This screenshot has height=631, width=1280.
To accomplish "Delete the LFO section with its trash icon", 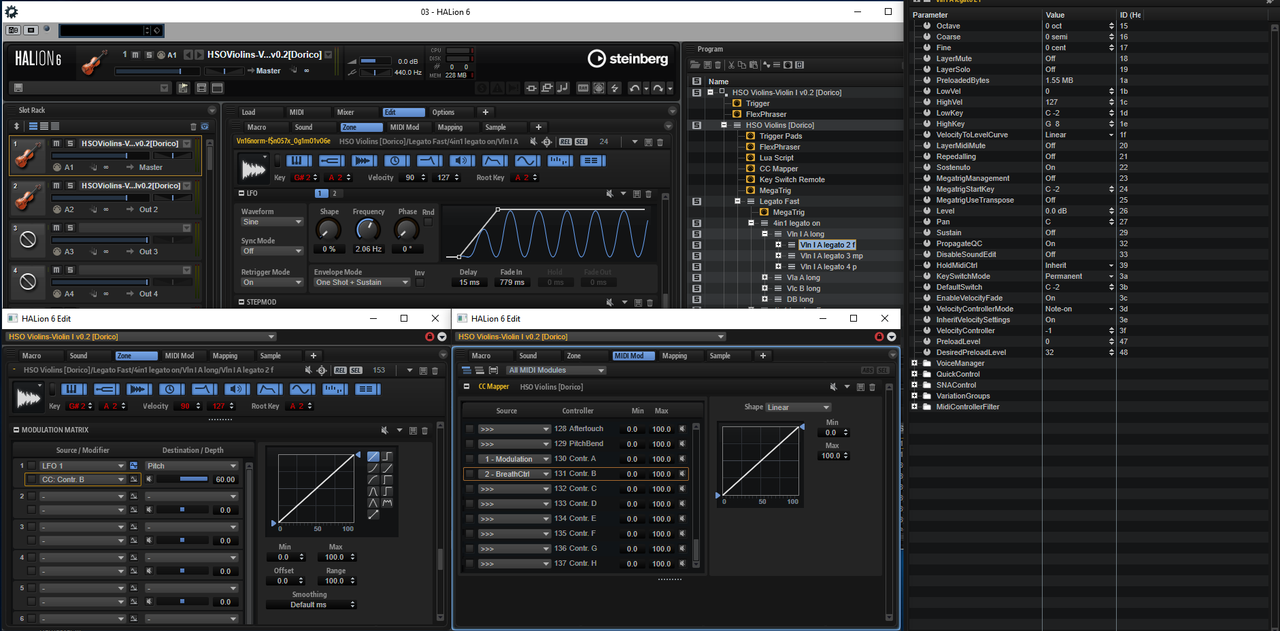I will click(648, 194).
